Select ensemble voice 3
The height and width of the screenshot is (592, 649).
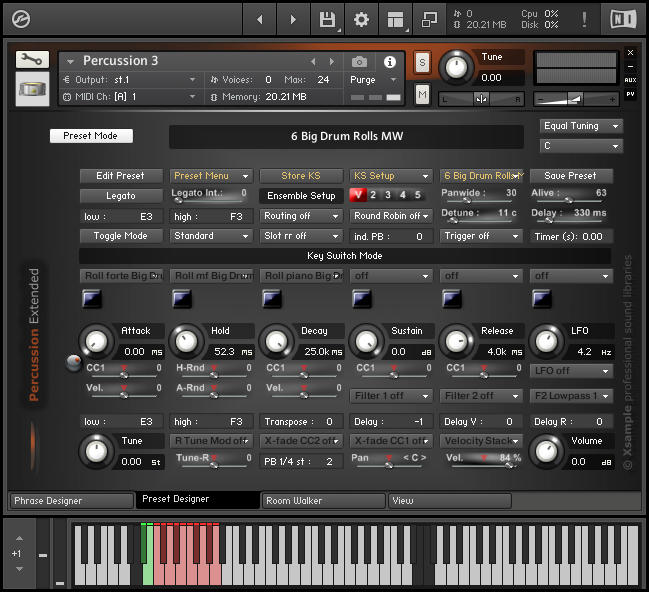(388, 195)
